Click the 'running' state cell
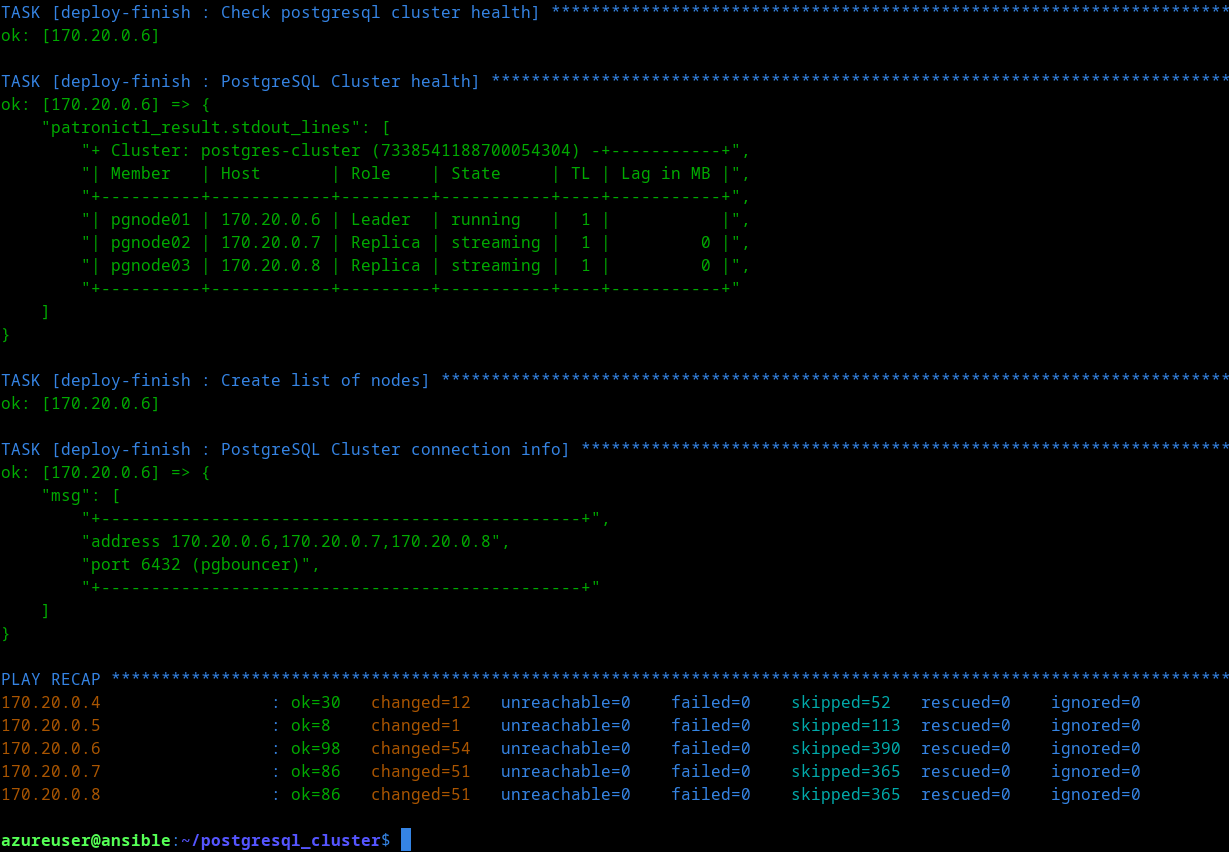 486,219
